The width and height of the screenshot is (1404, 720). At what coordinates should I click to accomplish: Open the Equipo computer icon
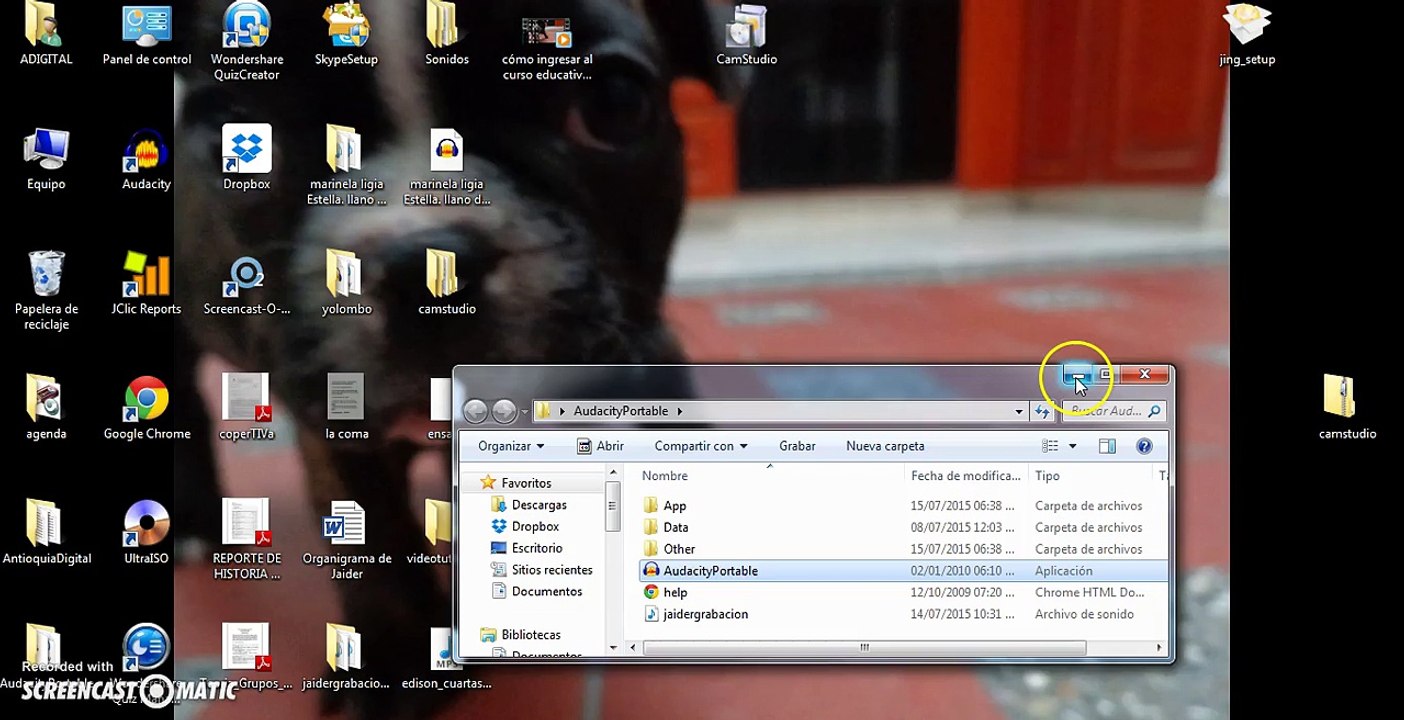tap(46, 159)
